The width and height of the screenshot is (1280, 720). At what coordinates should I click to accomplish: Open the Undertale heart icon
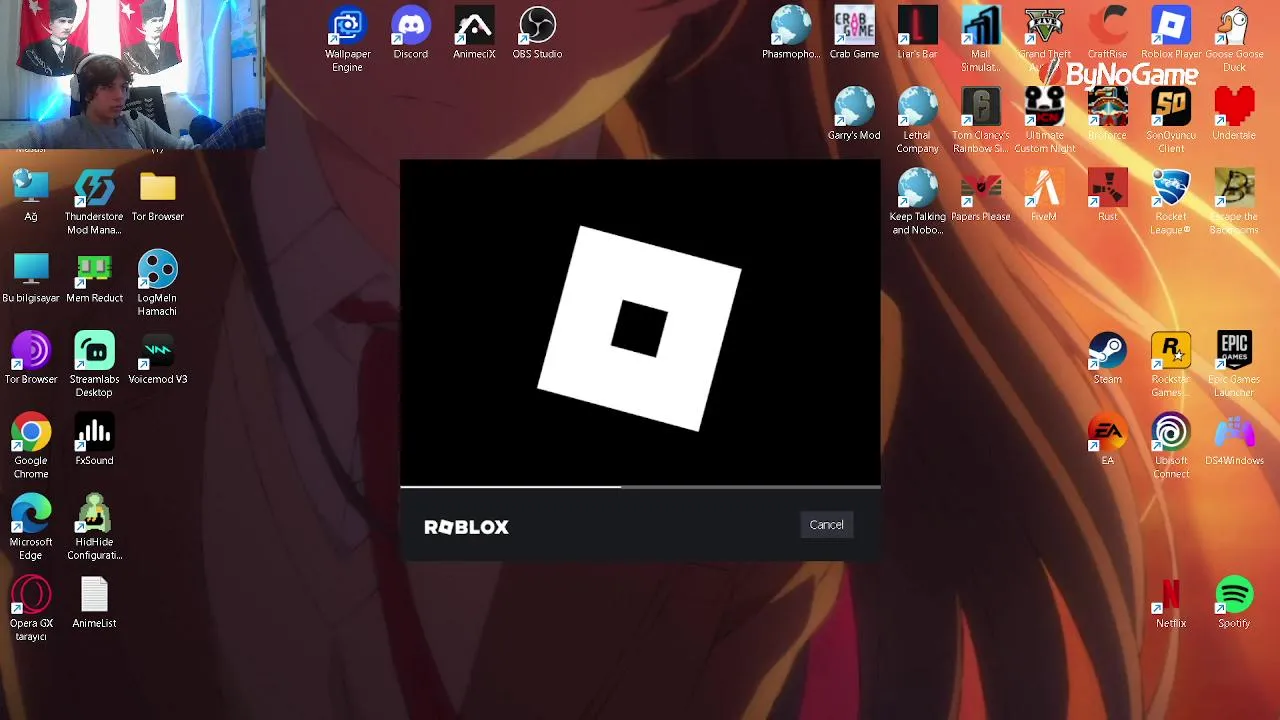click(1234, 115)
